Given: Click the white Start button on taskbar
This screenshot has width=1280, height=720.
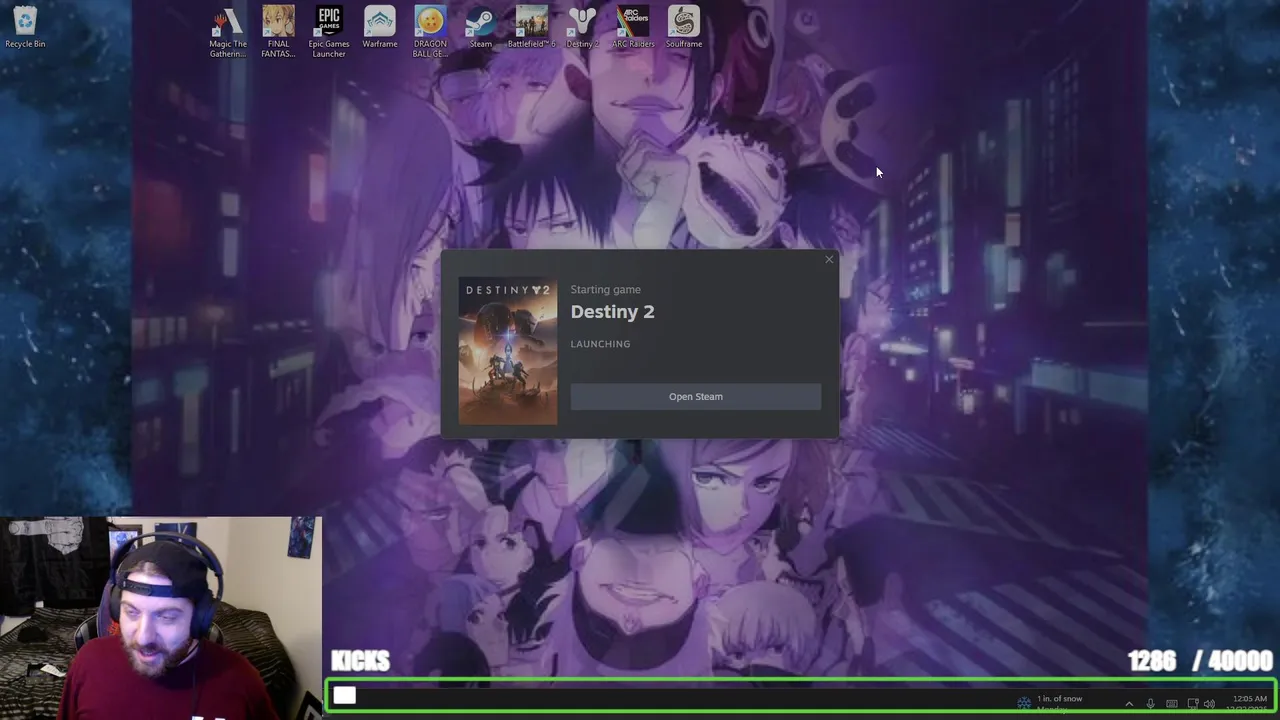Looking at the screenshot, I should point(344,696).
